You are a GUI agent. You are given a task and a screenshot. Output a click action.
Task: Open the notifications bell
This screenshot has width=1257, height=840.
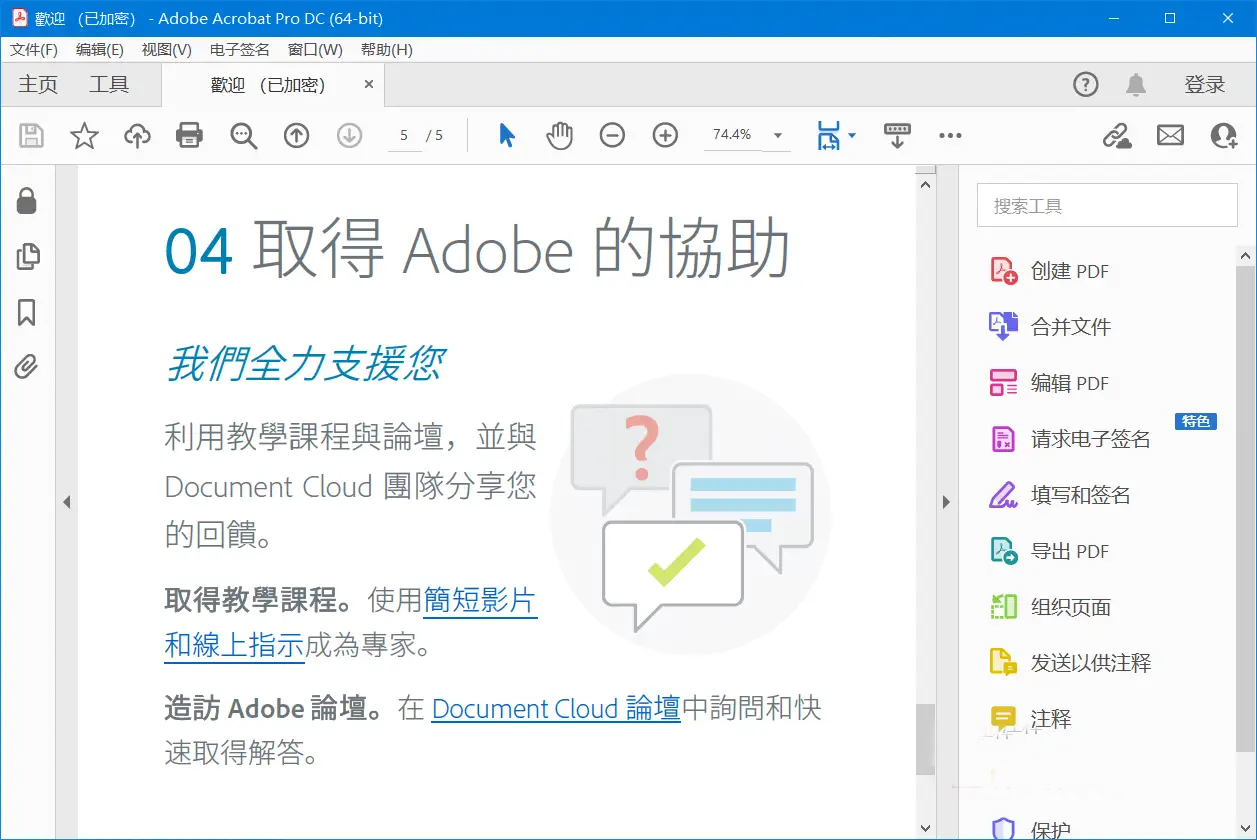coord(1136,85)
